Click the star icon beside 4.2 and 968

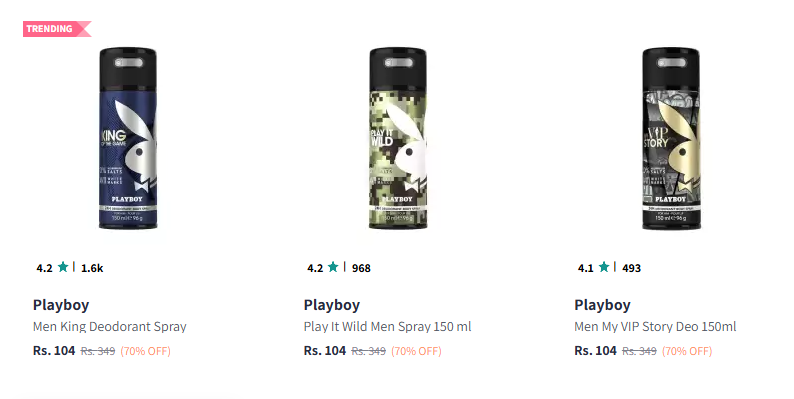[333, 267]
